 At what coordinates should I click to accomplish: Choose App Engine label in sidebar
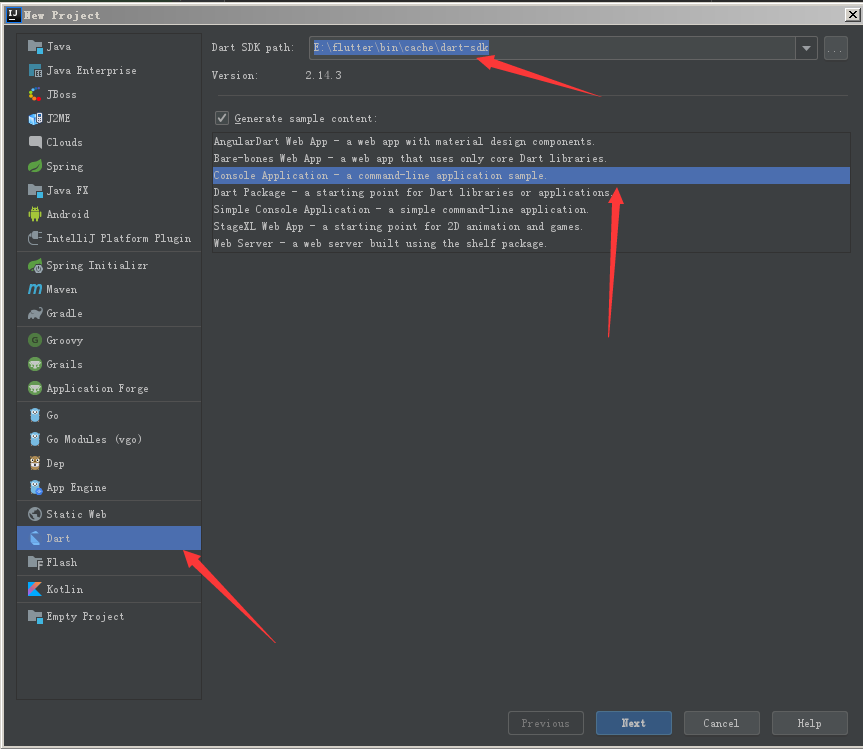click(x=77, y=488)
